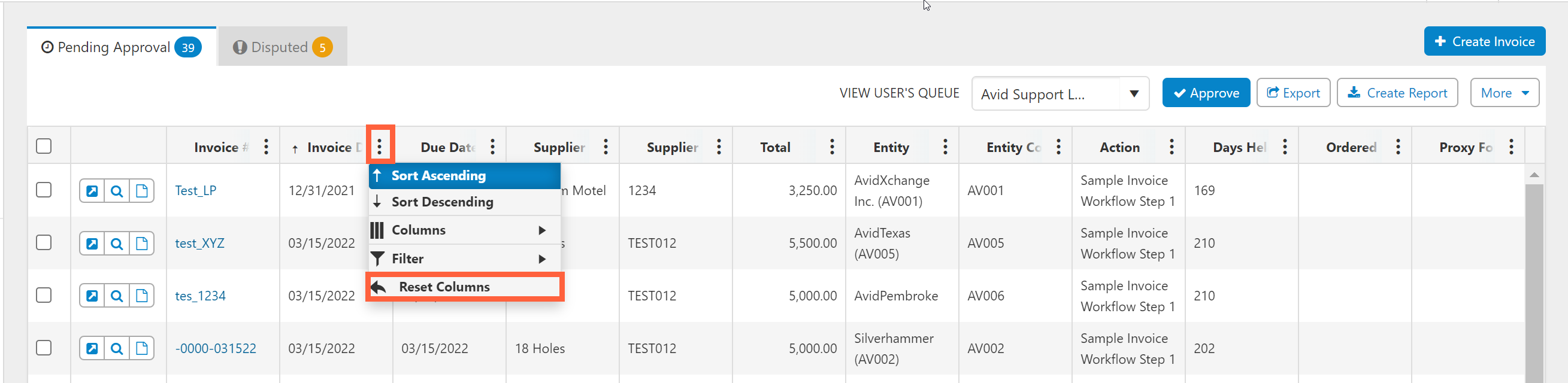This screenshot has height=383, width=1568.
Task: Open the Action column's three-dot menu
Action: 1172,147
